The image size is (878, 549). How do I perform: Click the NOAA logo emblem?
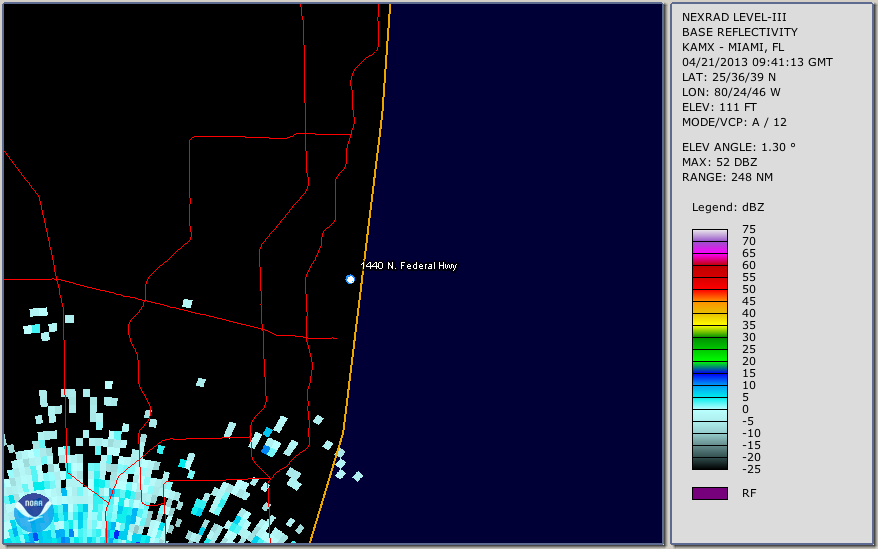click(34, 513)
